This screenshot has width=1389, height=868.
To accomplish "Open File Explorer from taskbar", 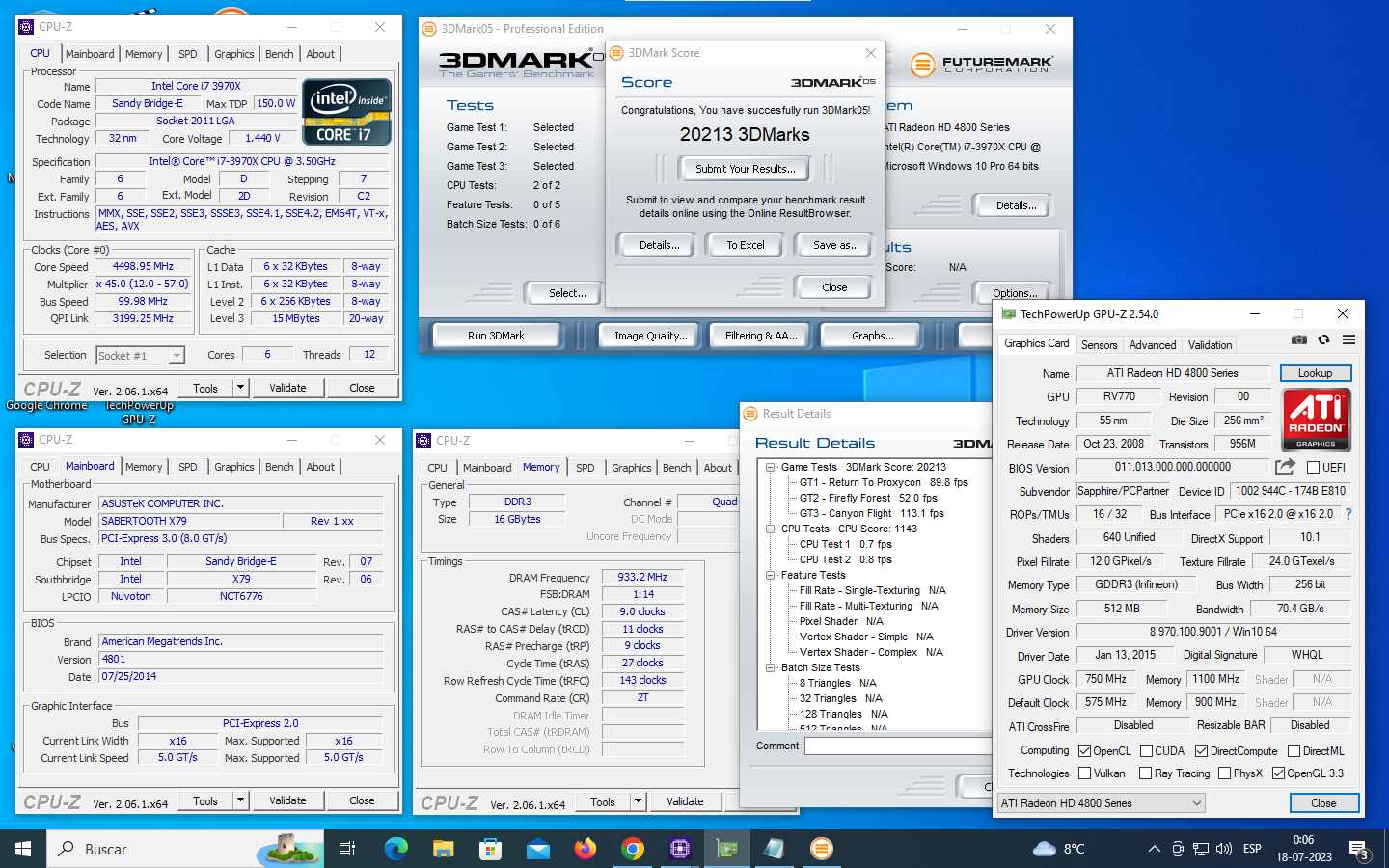I will tap(443, 849).
